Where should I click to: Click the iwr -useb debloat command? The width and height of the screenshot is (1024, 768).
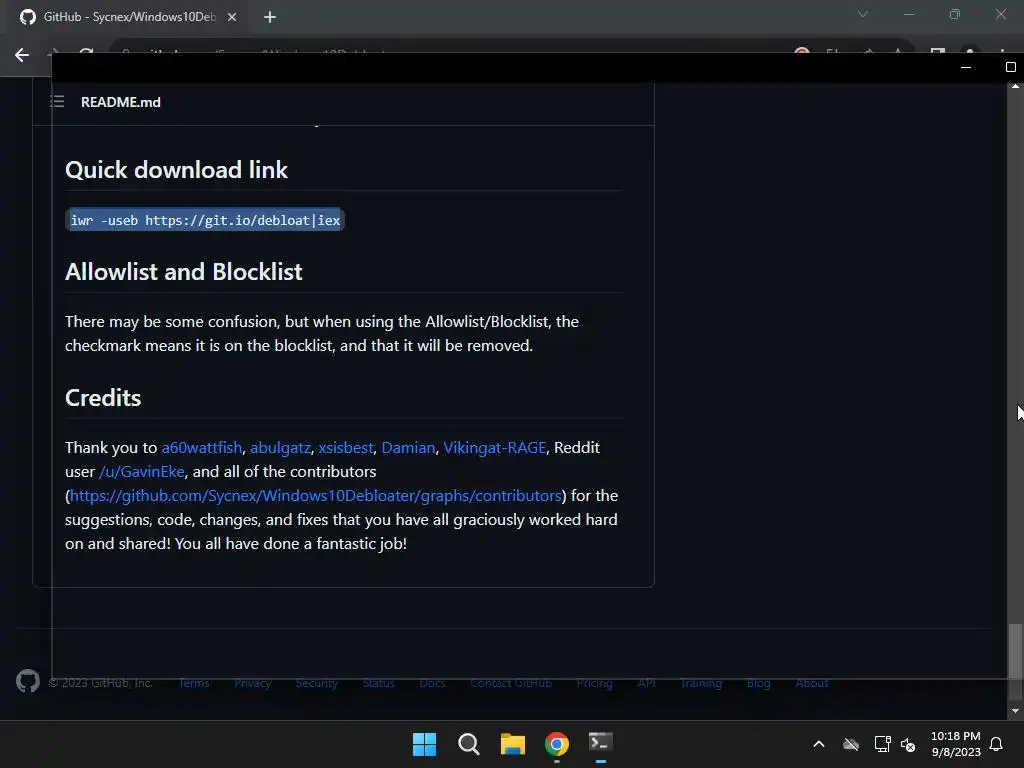tap(205, 220)
